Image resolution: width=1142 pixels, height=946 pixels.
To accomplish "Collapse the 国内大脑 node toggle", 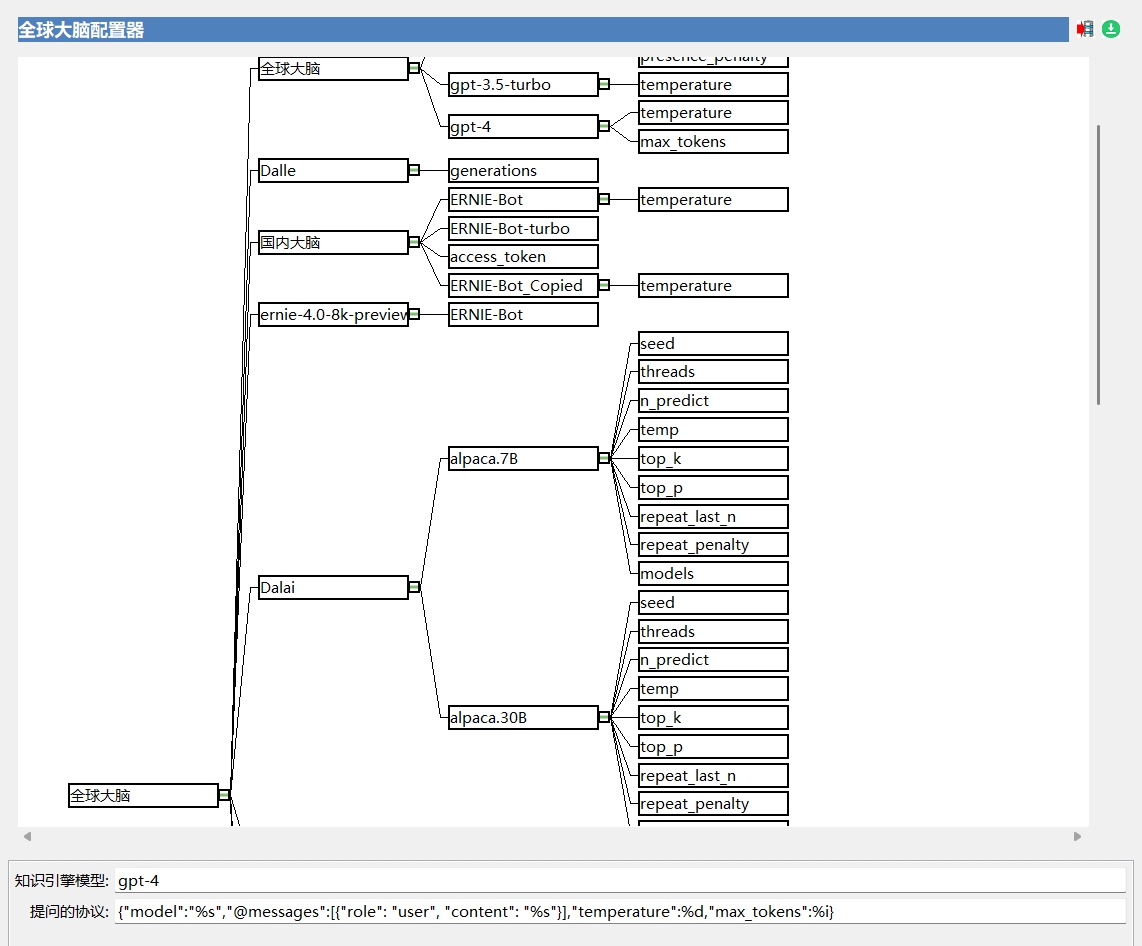I will click(414, 242).
